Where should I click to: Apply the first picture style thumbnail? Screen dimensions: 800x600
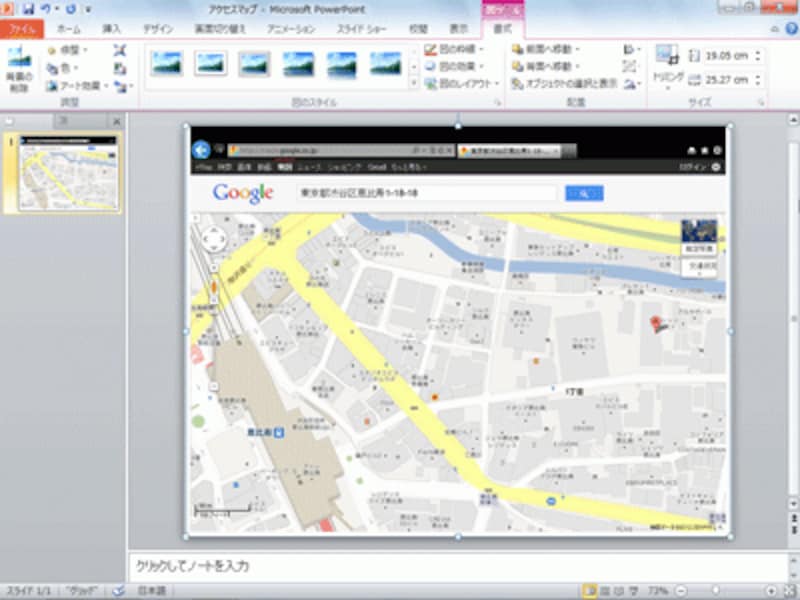[x=167, y=64]
